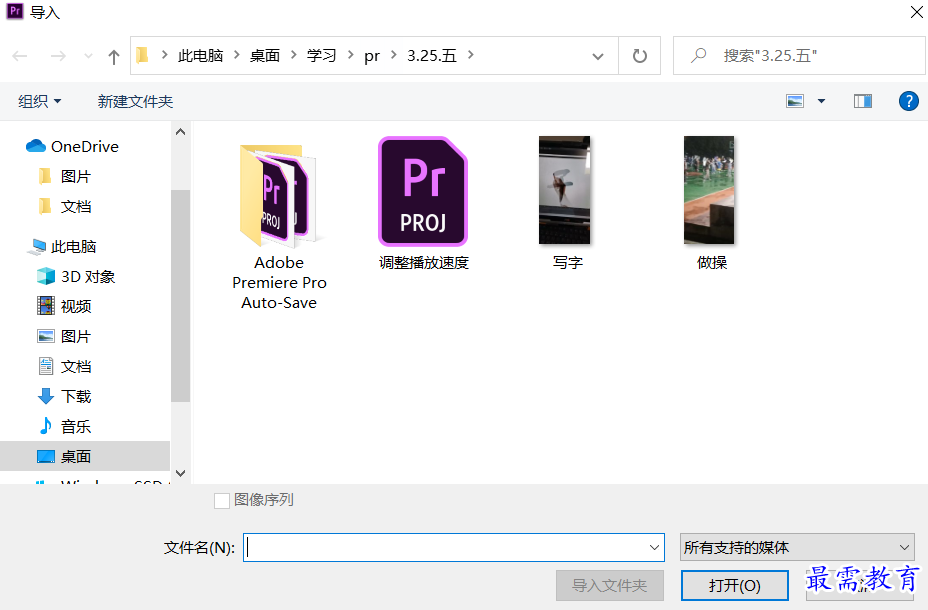This screenshot has height=610, width=928.
Task: Click the navigation pane scrollbar thumb
Action: [181, 296]
